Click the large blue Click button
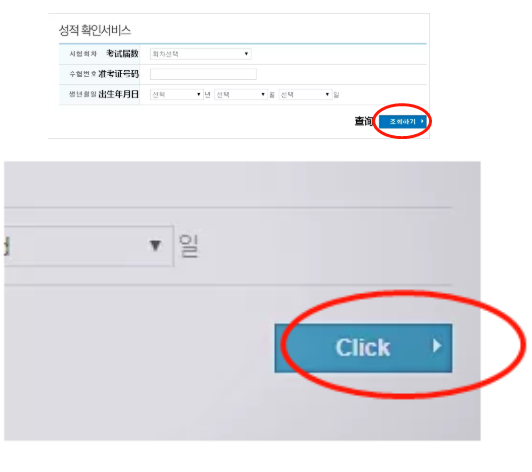 tap(363, 348)
